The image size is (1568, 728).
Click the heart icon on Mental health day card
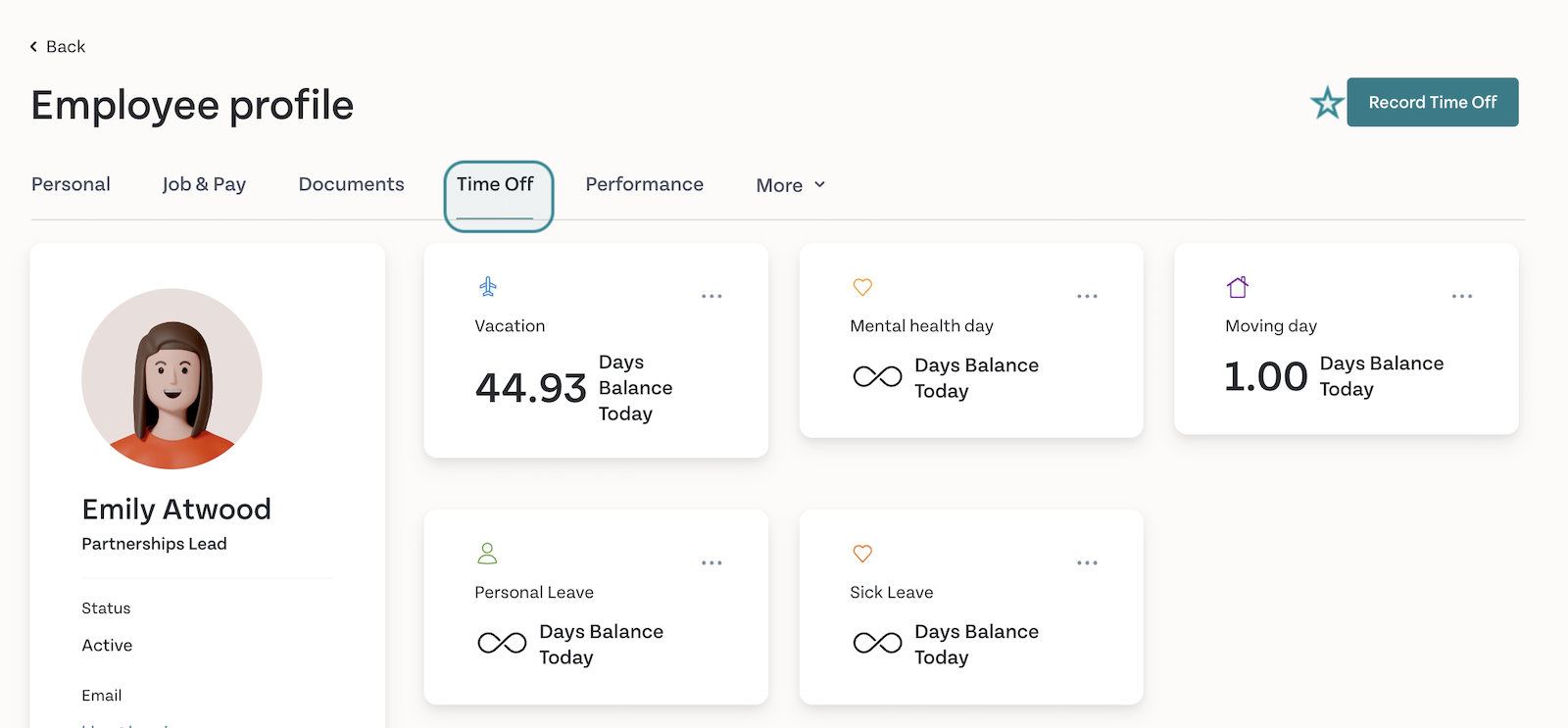pos(862,287)
